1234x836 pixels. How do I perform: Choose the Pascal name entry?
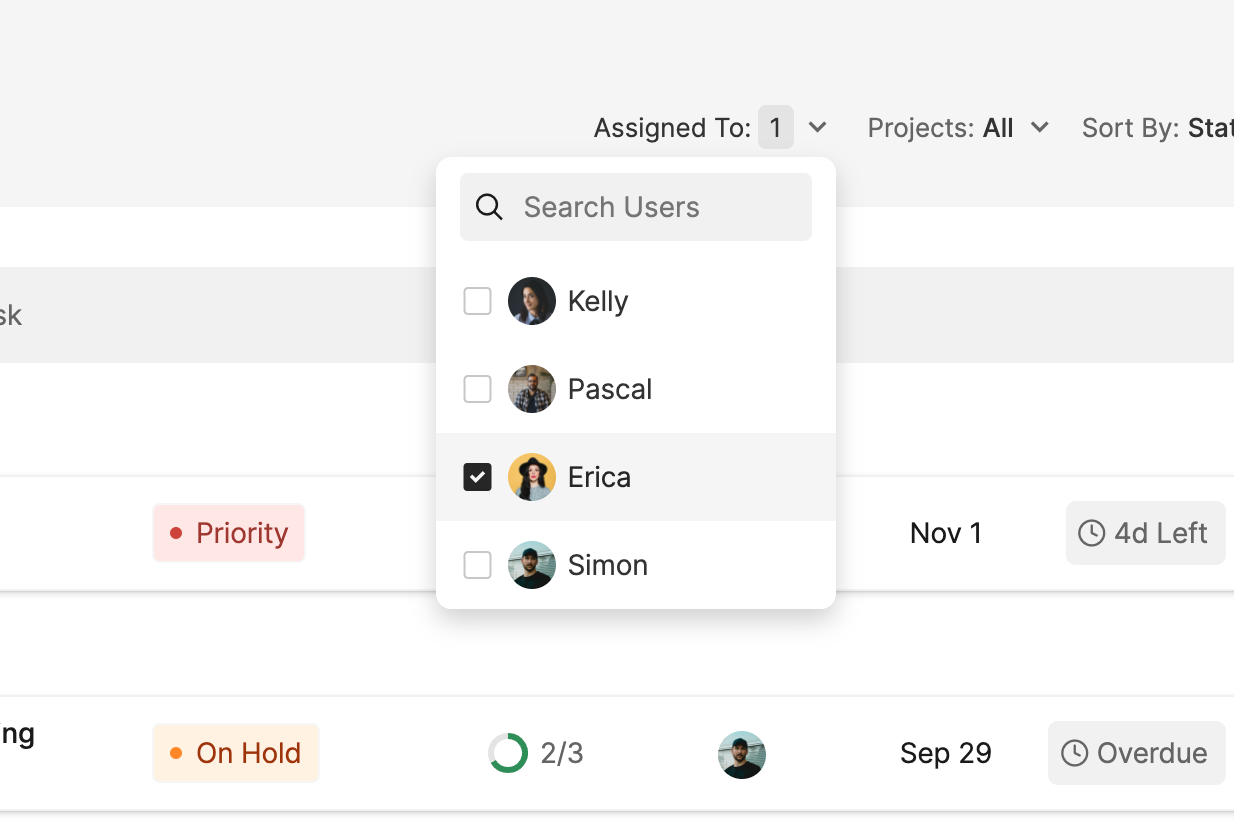click(x=610, y=389)
